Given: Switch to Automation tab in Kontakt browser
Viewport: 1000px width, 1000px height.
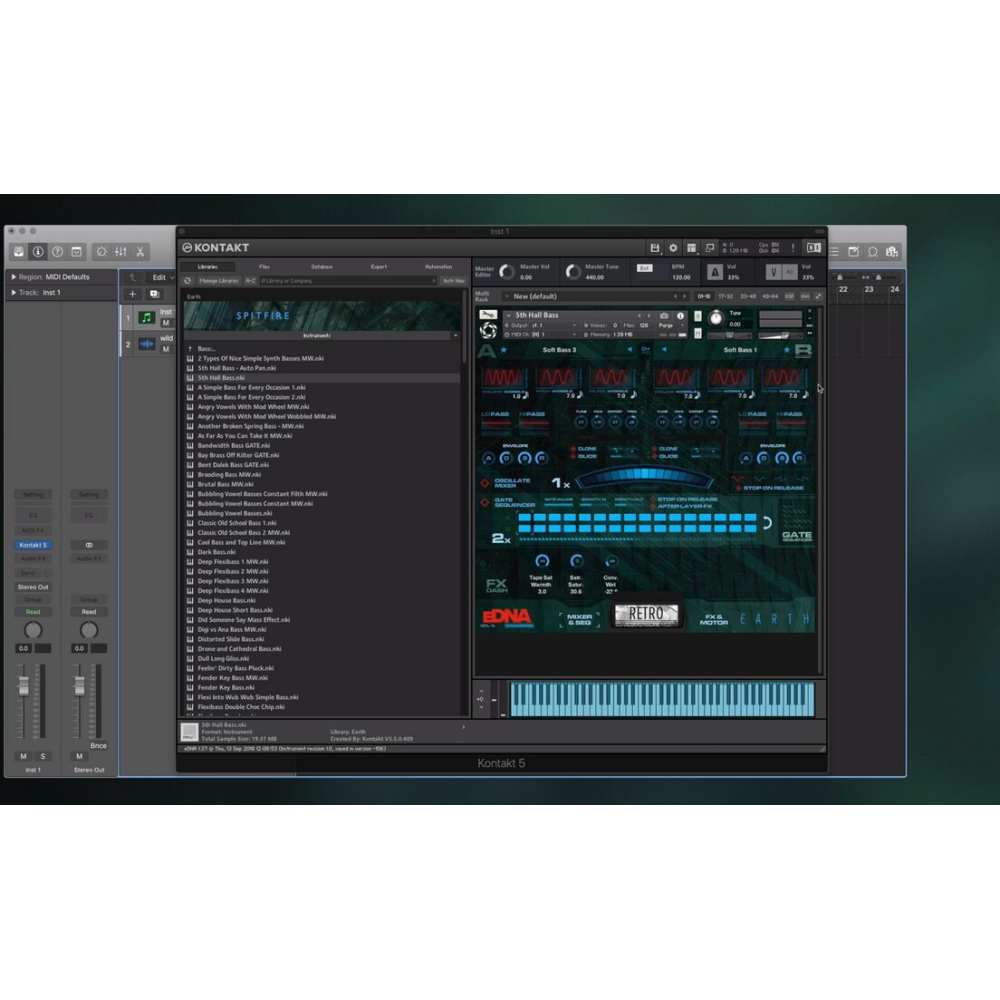Looking at the screenshot, I should point(438,267).
